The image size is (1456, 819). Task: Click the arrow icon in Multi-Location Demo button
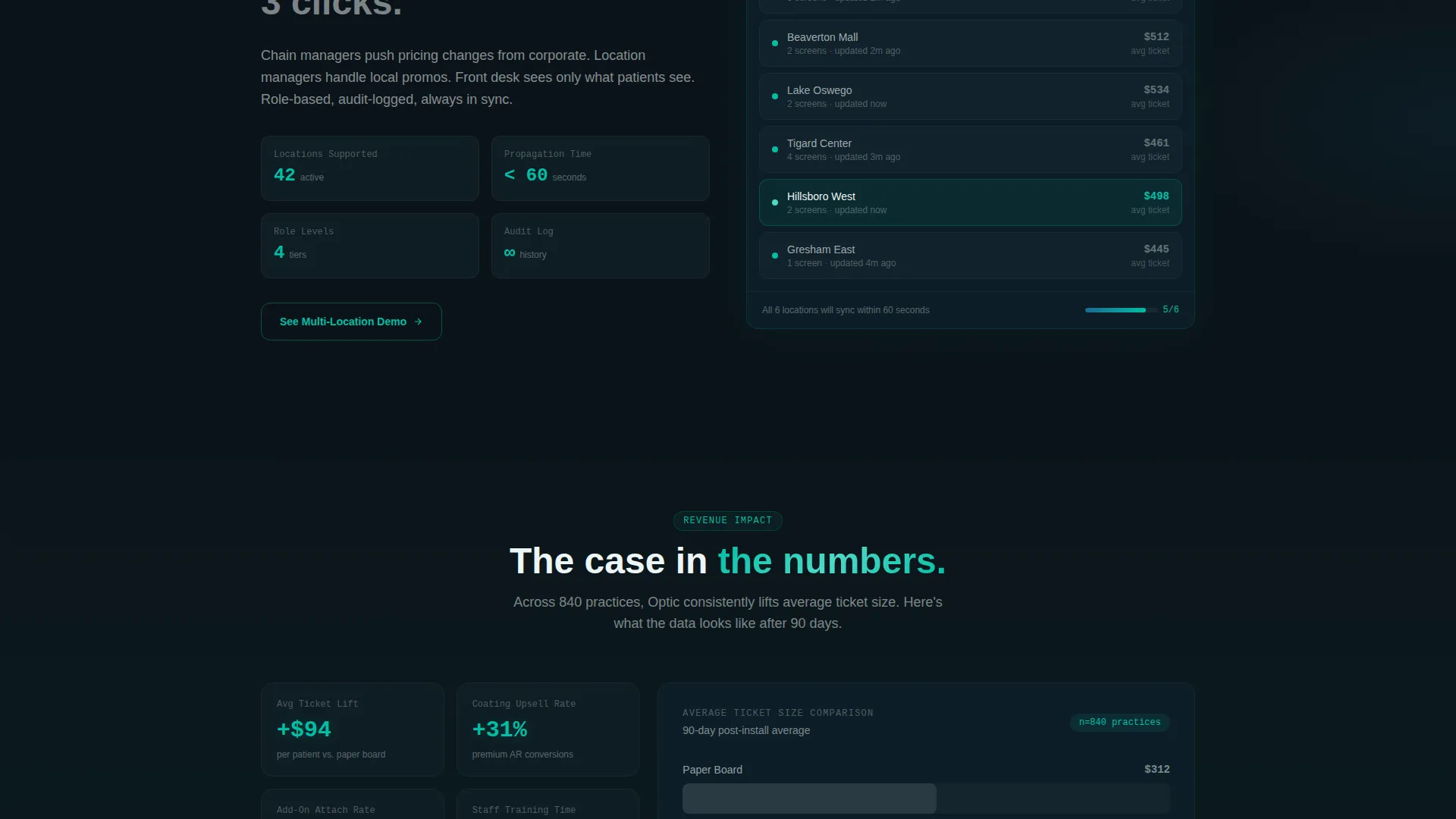click(418, 322)
